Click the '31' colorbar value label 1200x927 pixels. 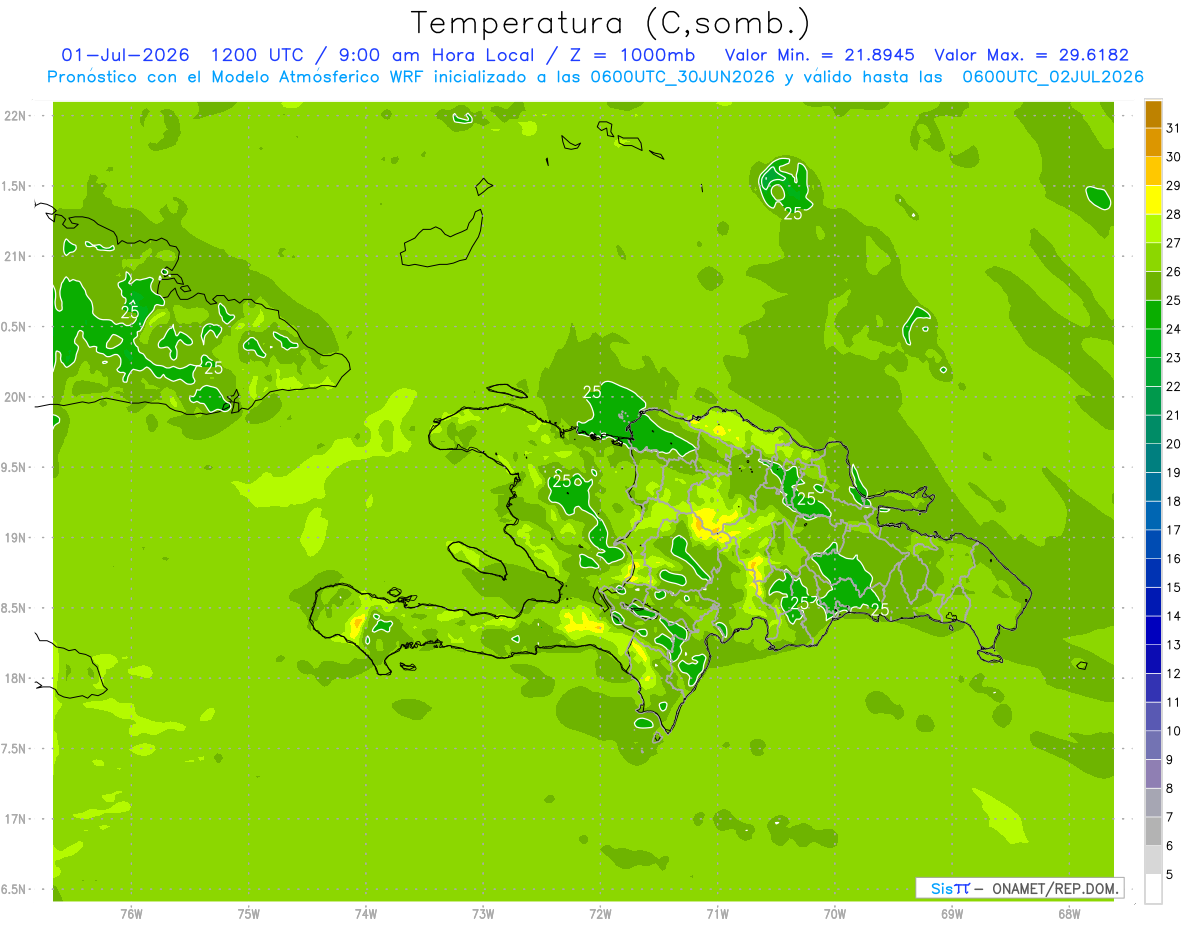pos(1174,128)
